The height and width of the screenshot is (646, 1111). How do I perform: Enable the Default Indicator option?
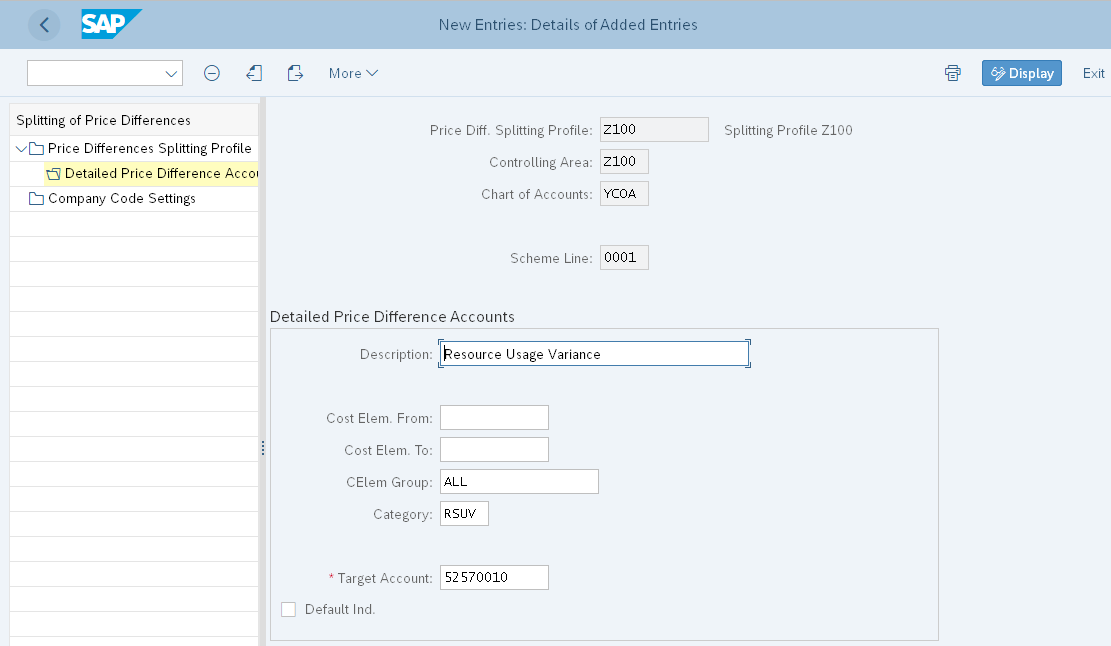[289, 609]
